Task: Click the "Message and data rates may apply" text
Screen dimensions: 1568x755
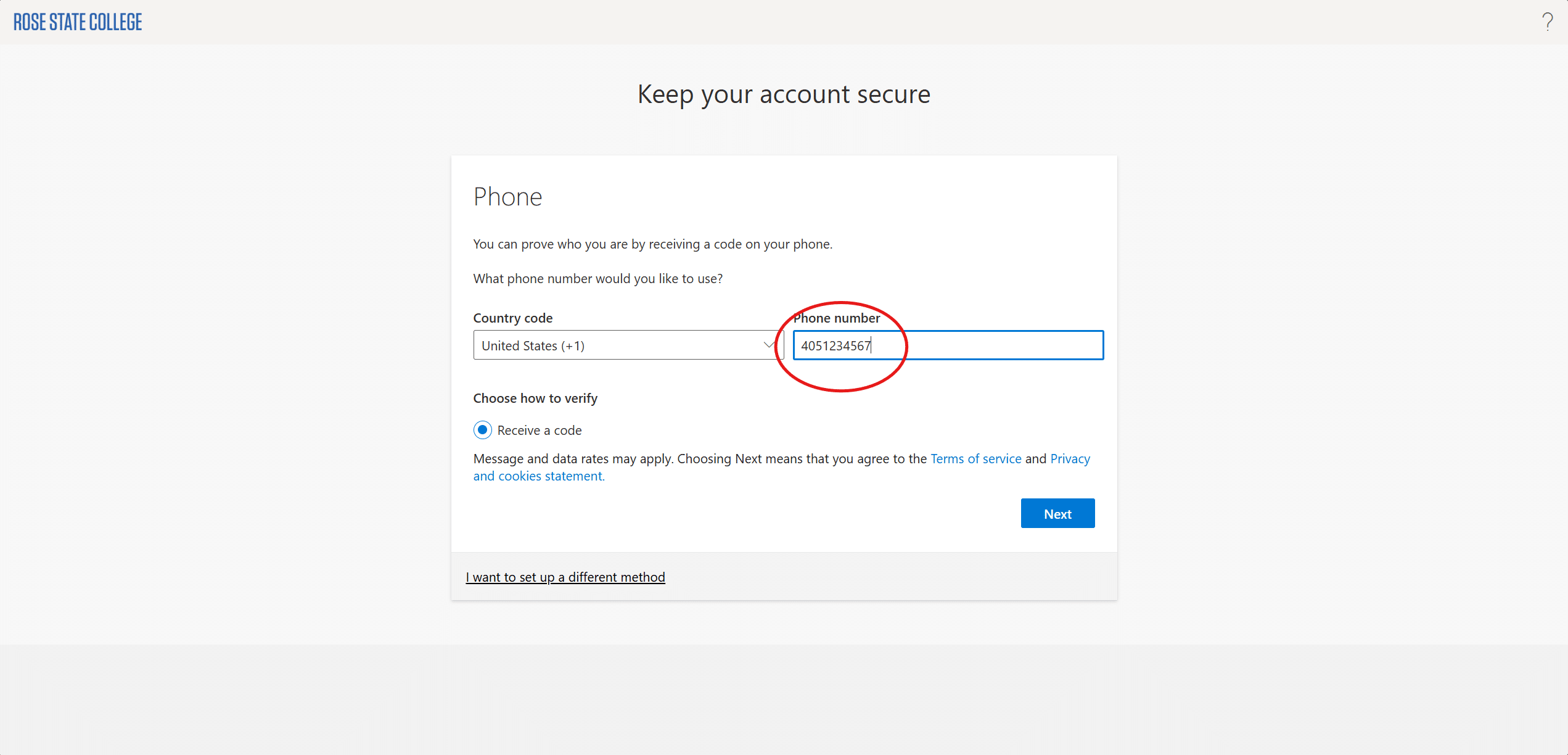Action: 573,459
